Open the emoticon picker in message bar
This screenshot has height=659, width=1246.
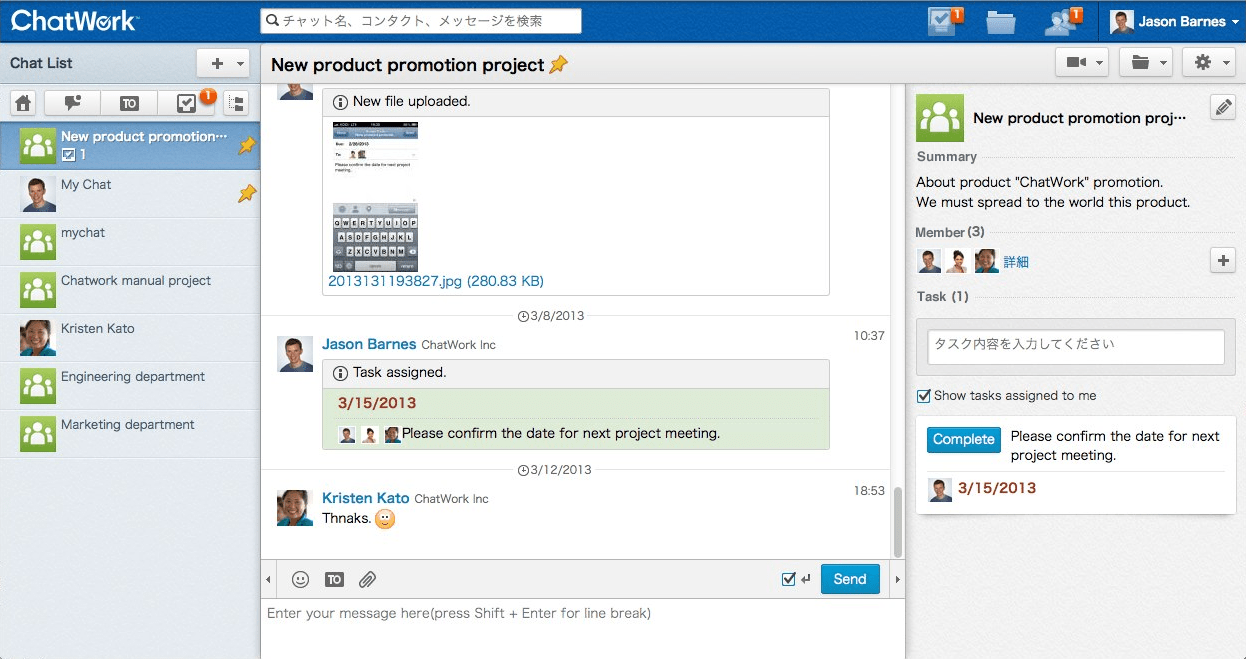coord(299,579)
